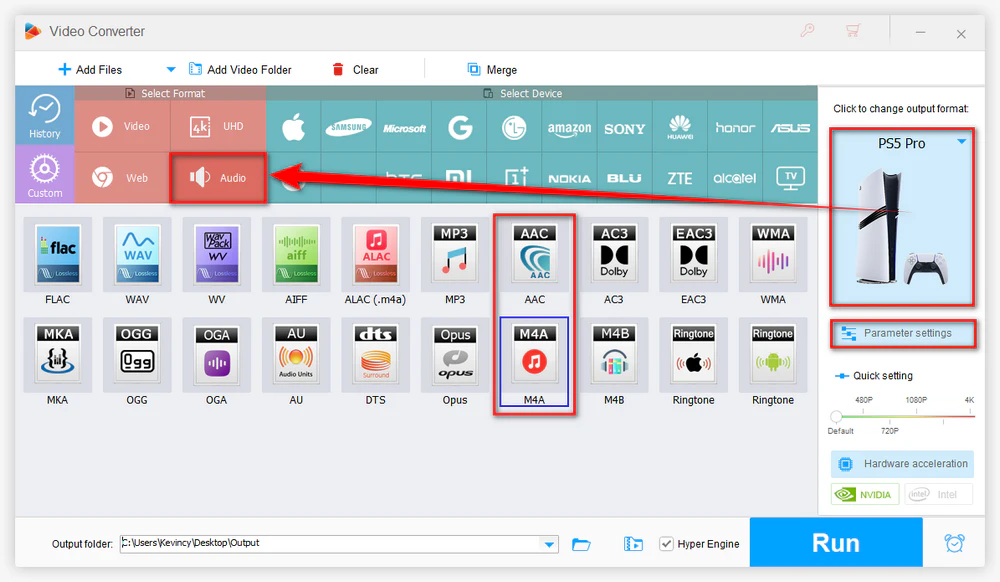Open the ASUS device category
This screenshot has width=1000, height=582.
pos(790,127)
